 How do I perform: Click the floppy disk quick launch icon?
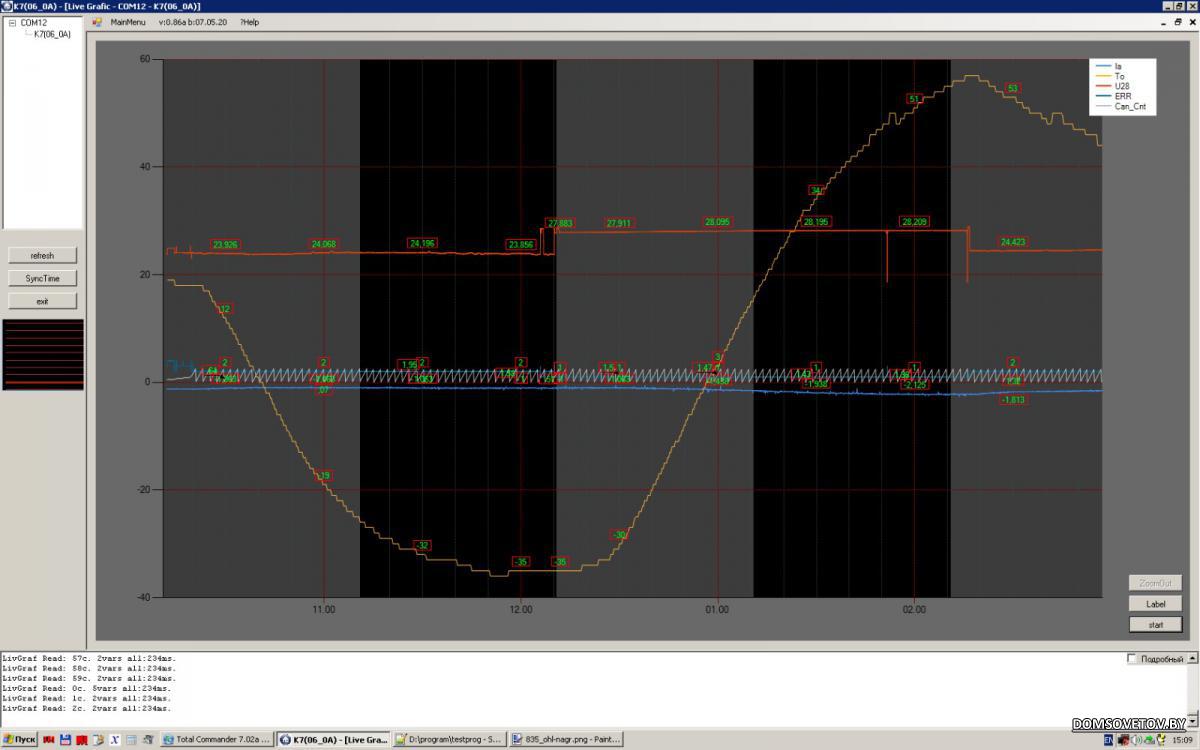pos(65,740)
